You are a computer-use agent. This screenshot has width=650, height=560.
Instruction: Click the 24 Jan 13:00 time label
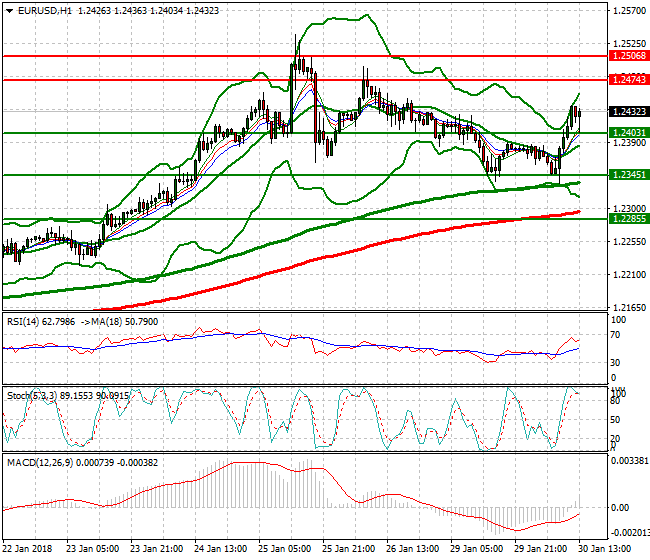pyautogui.click(x=218, y=549)
